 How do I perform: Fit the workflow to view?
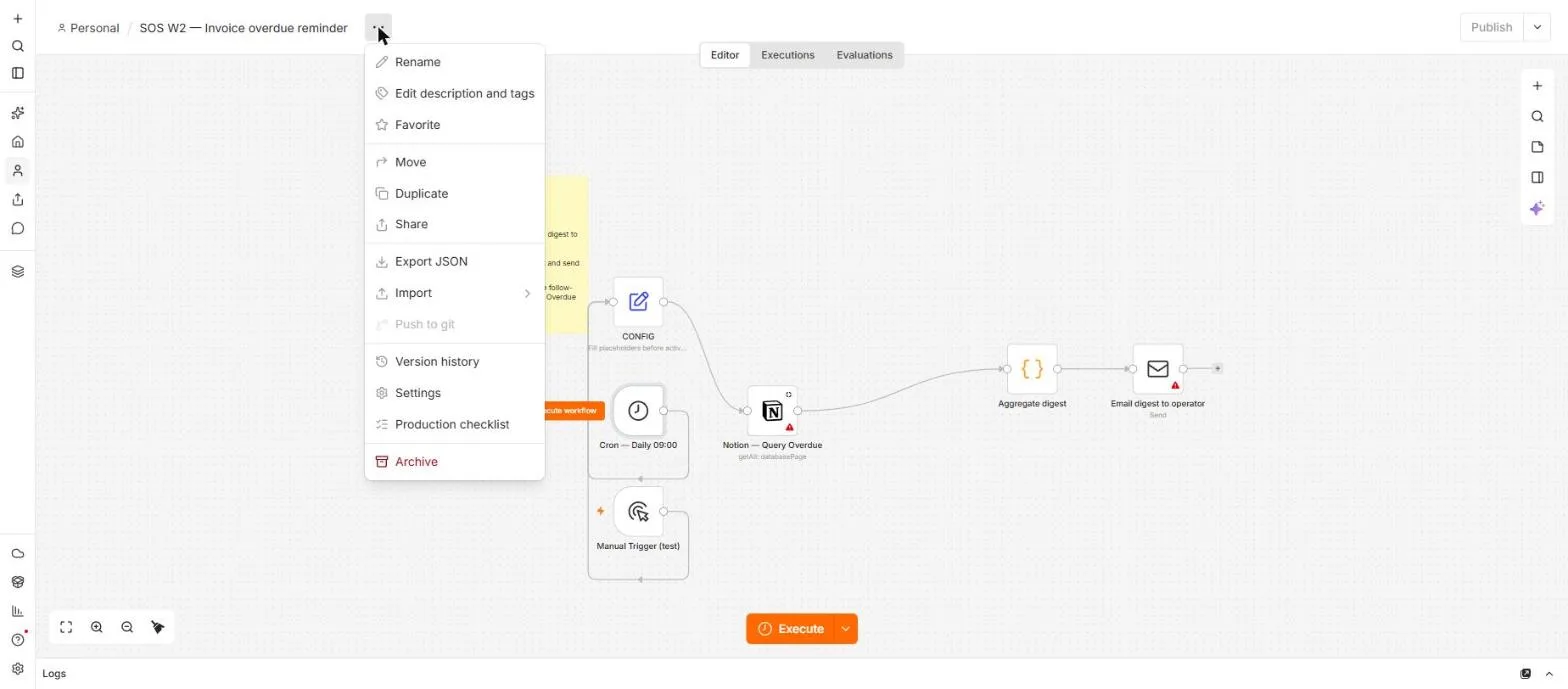pyautogui.click(x=66, y=627)
